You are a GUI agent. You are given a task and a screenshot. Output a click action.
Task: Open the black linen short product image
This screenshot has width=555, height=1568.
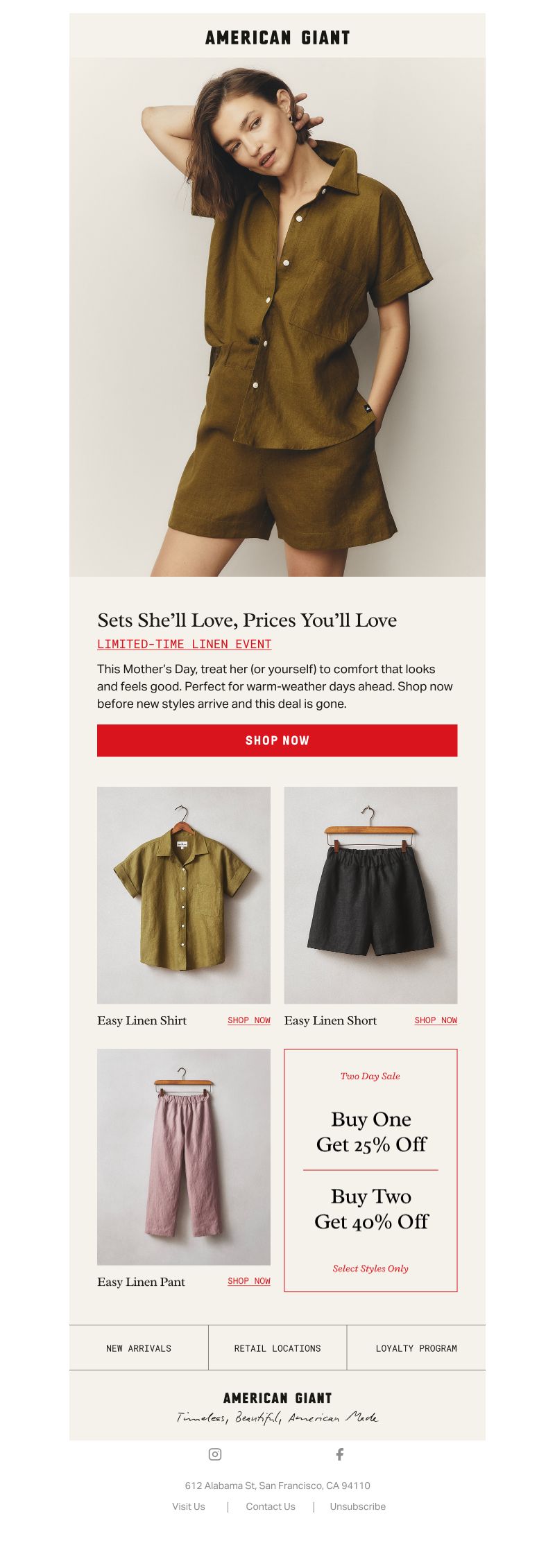(371, 895)
